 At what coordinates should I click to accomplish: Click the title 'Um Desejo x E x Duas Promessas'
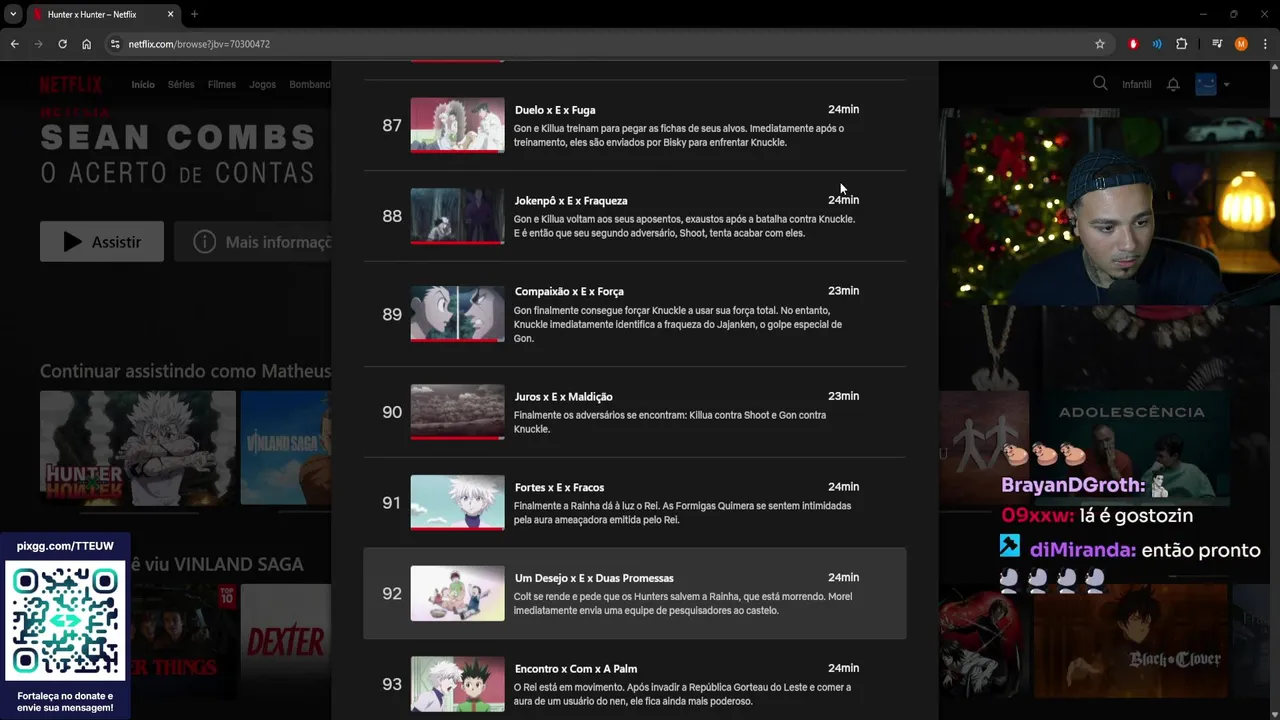pos(594,578)
